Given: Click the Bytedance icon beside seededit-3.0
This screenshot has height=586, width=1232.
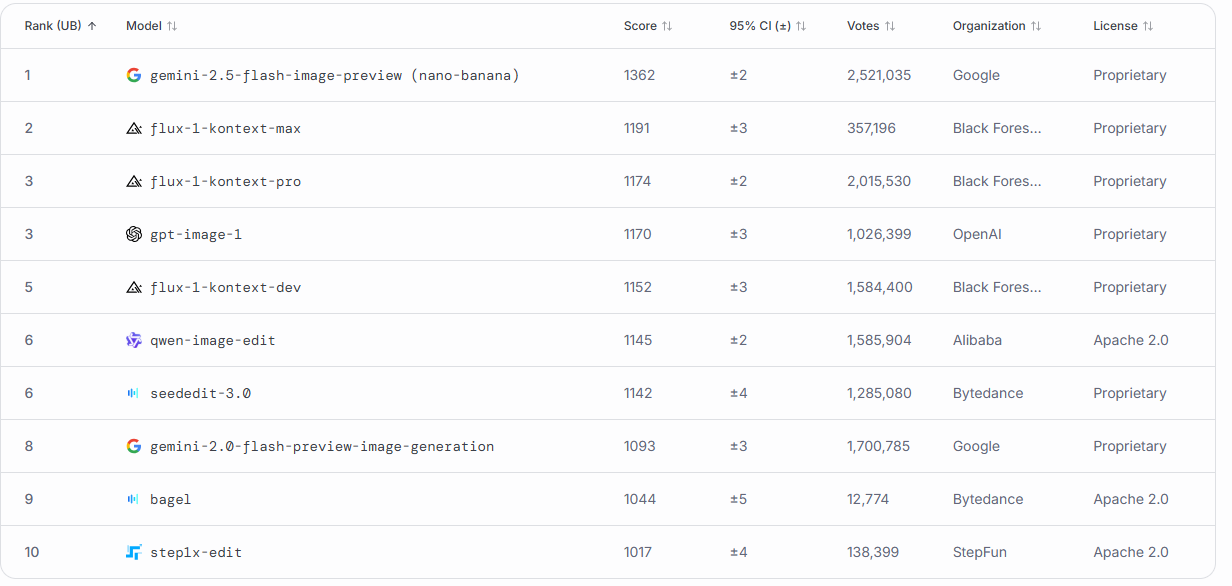Looking at the screenshot, I should [134, 393].
